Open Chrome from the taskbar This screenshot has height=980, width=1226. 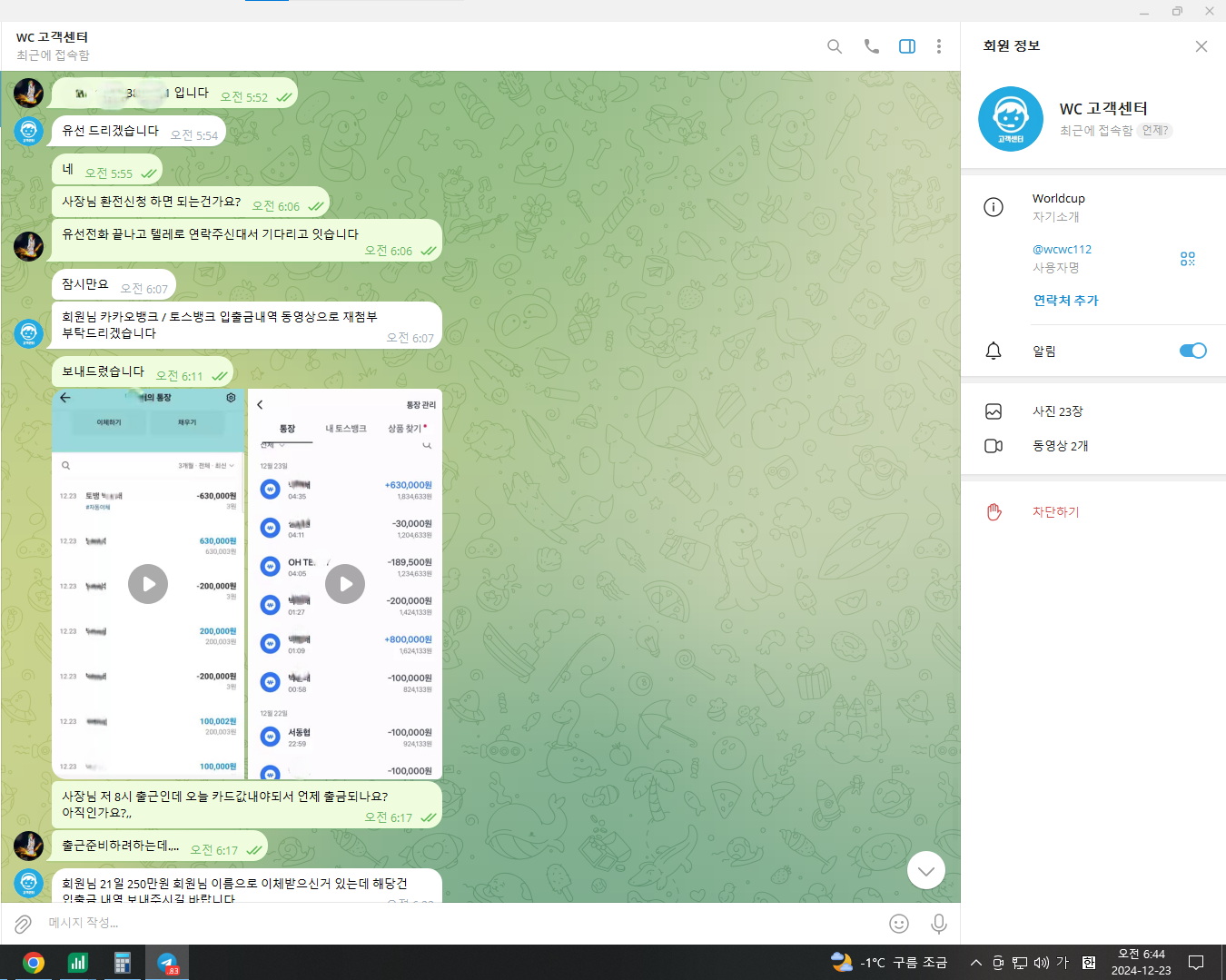34,963
